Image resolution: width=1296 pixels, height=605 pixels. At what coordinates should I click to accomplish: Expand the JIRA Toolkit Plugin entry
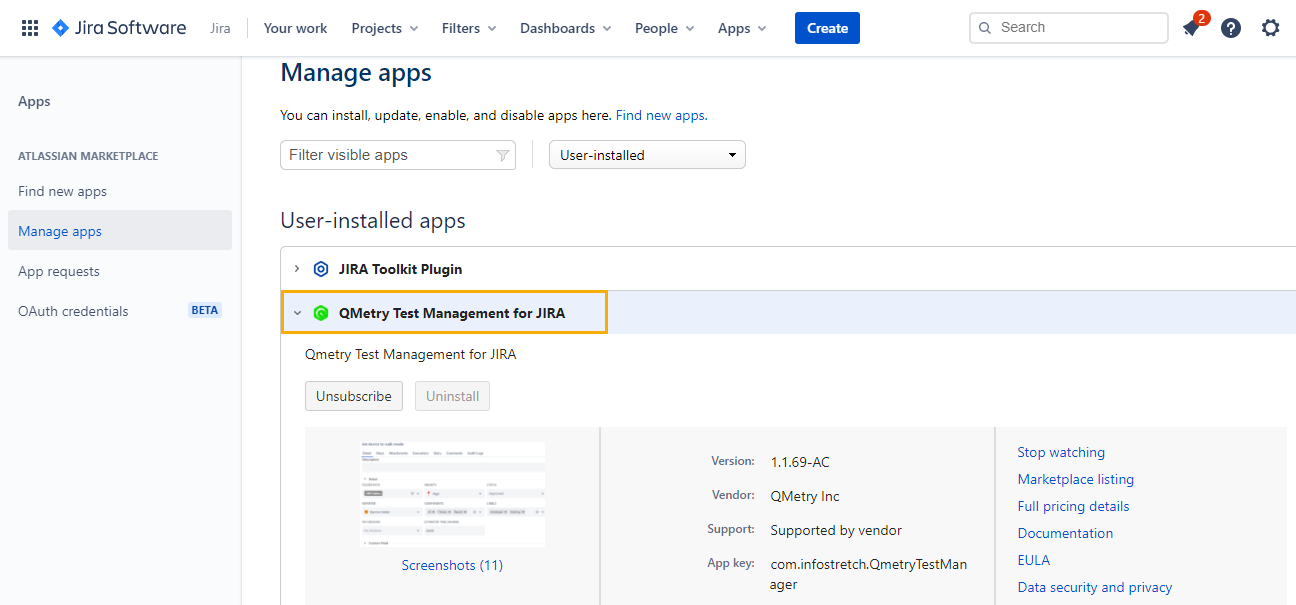click(x=296, y=268)
